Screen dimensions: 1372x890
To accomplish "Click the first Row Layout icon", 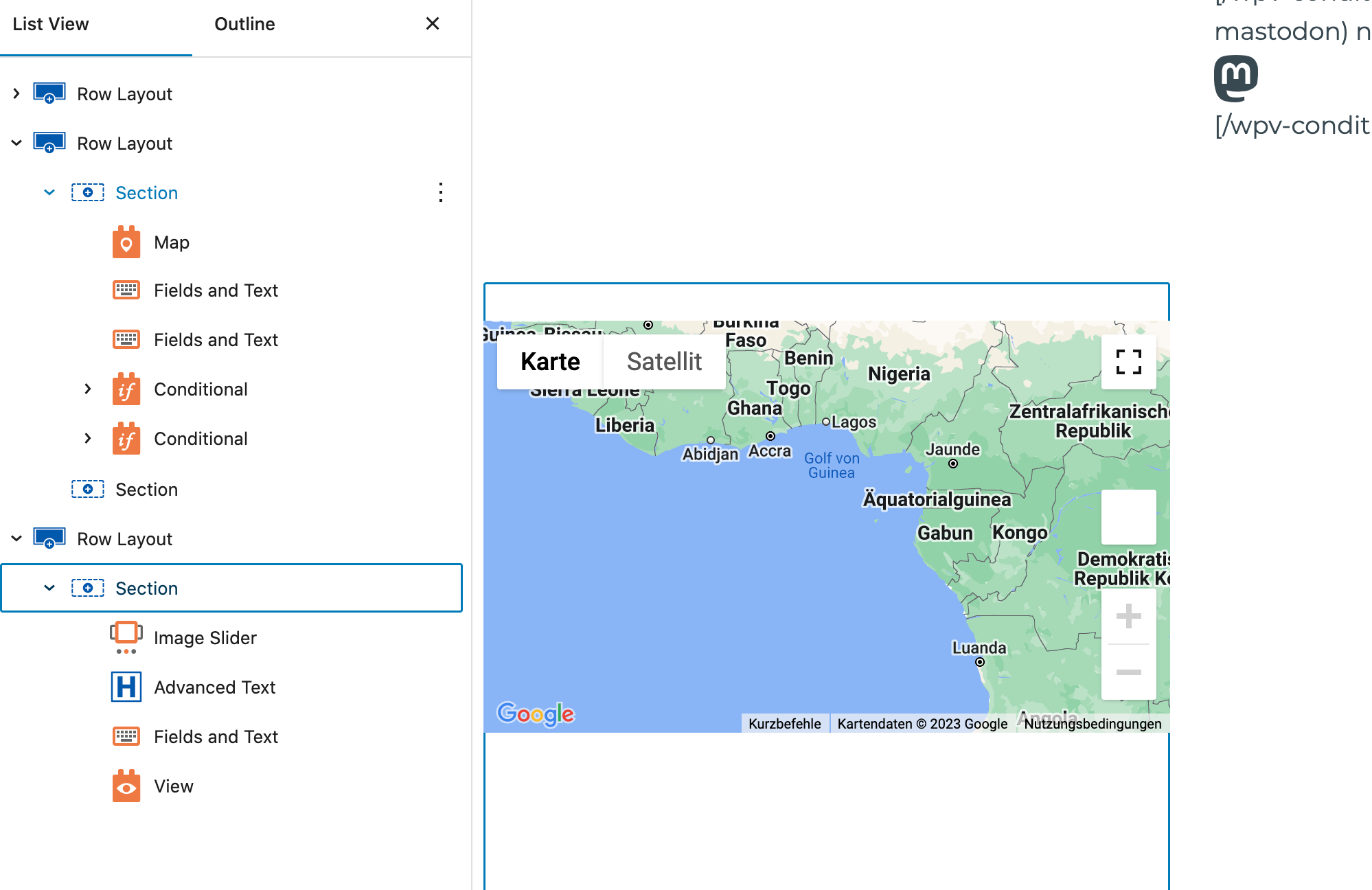I will click(x=49, y=93).
